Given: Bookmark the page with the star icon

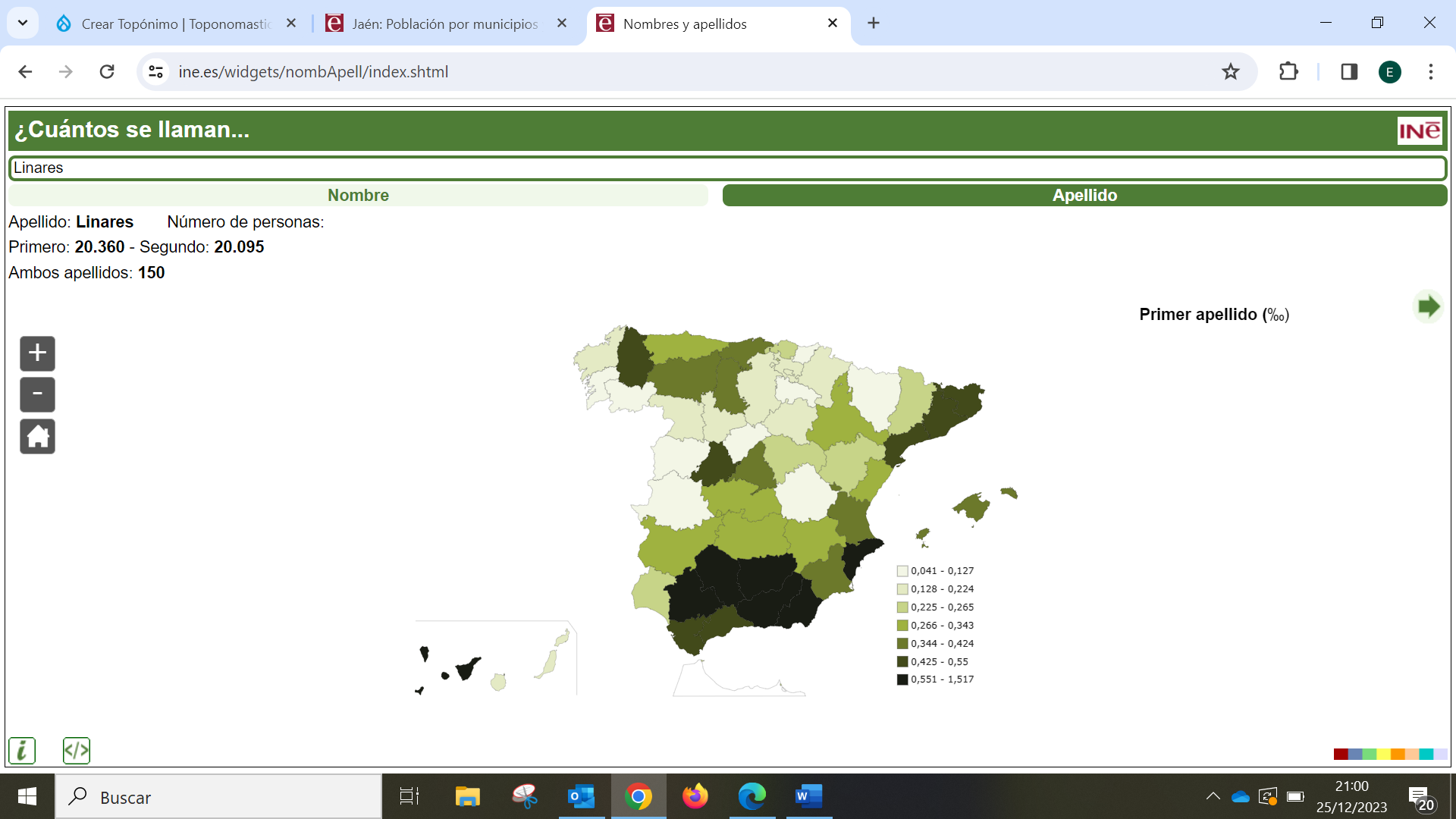Looking at the screenshot, I should [x=1230, y=71].
